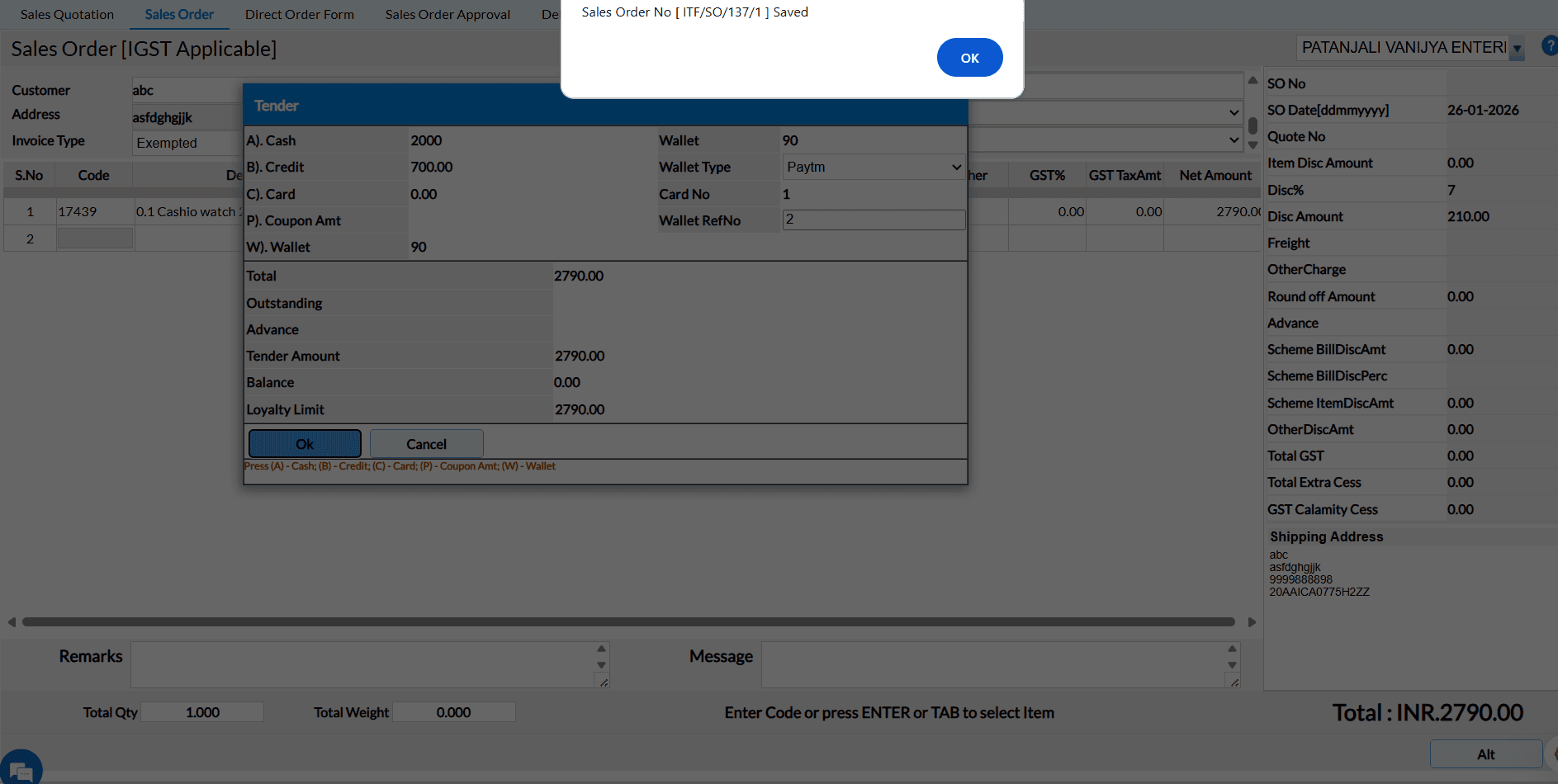Click the GST% column header
The height and width of the screenshot is (784, 1558).
coord(1047,175)
